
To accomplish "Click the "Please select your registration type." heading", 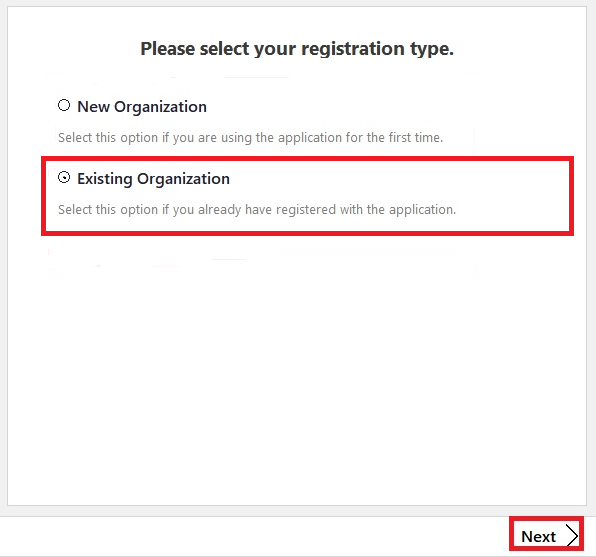I will pos(297,49).
